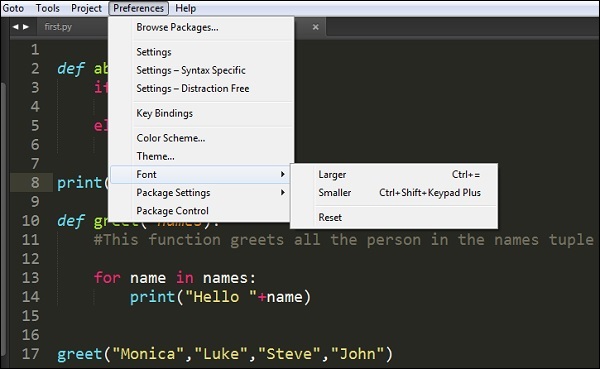This screenshot has width=600, height=369.
Task: Click the 'for' keyword on line 13
Action: [107, 278]
